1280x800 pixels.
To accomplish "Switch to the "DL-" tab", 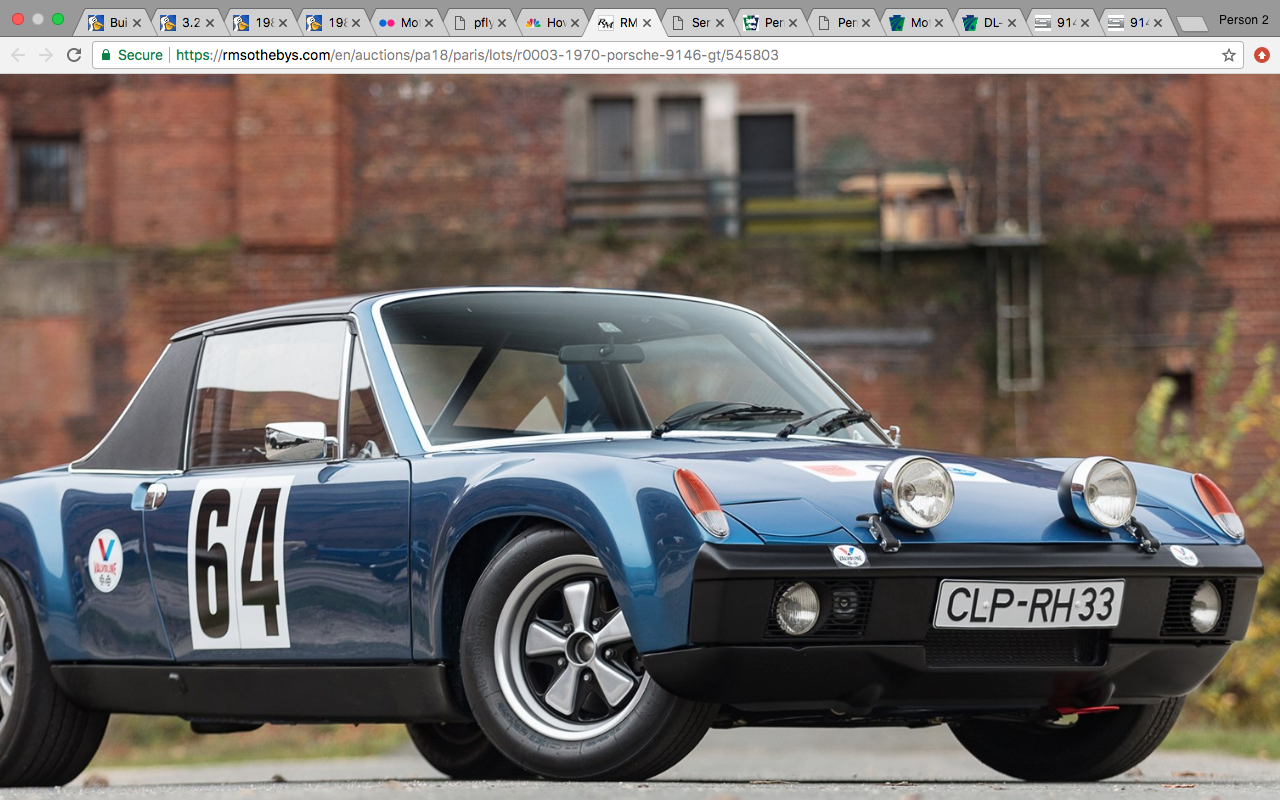I will [x=985, y=23].
